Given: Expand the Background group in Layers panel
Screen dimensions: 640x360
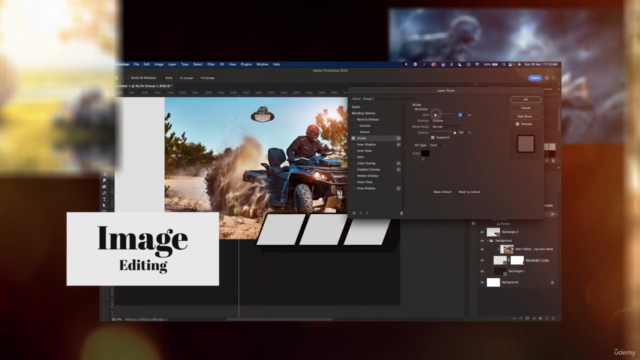Looking at the screenshot, I should pyautogui.click(x=487, y=241).
